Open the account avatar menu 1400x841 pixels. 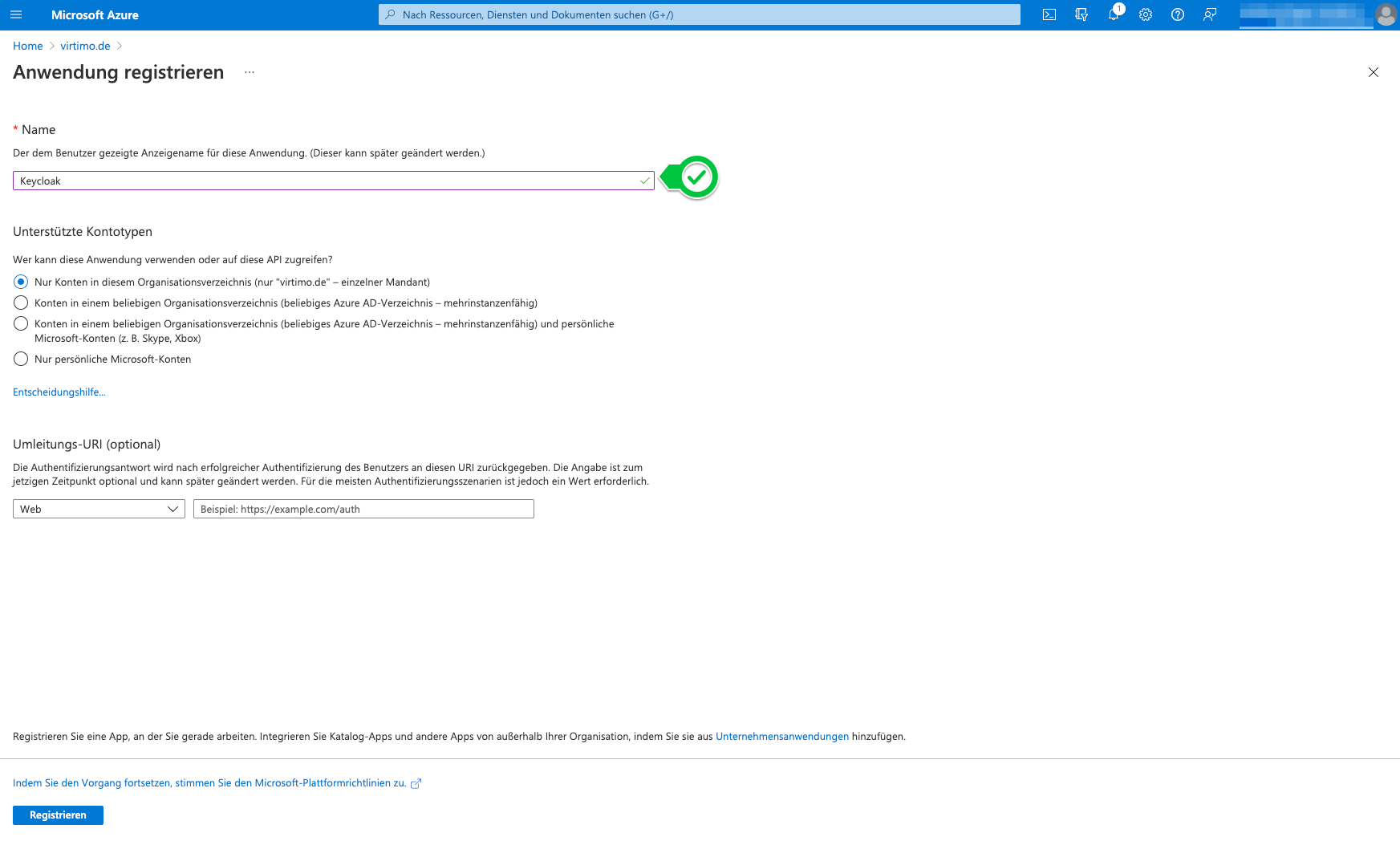pyautogui.click(x=1386, y=14)
